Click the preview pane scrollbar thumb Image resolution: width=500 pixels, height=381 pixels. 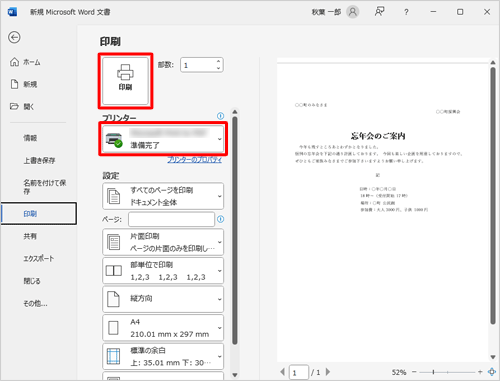[493, 195]
